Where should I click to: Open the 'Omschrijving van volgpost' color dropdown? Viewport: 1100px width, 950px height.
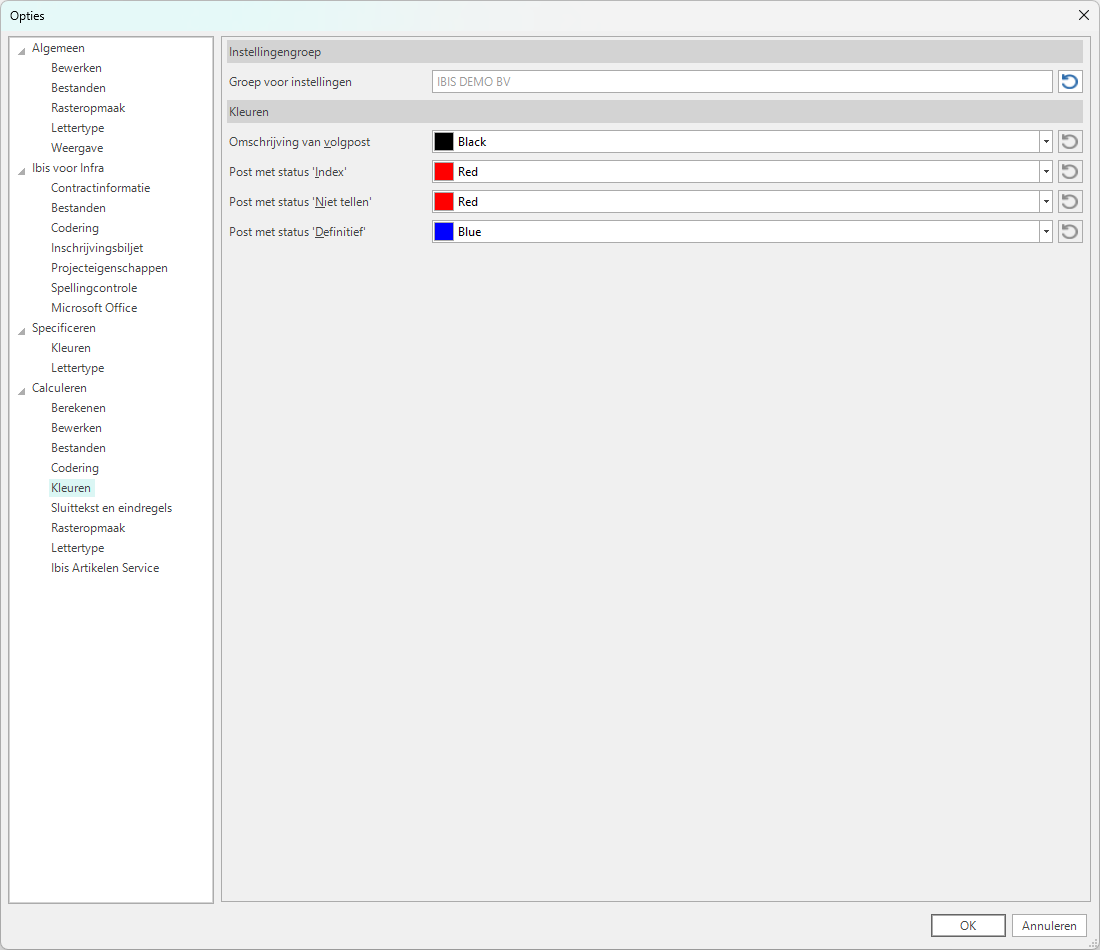1046,142
